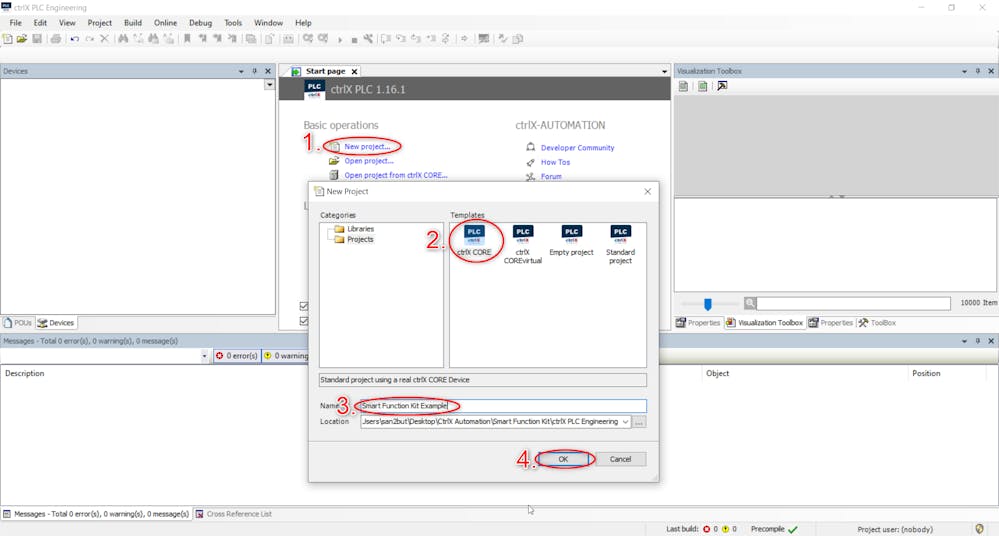Click the shield icon in status bar
The image size is (999, 536).
[979, 529]
